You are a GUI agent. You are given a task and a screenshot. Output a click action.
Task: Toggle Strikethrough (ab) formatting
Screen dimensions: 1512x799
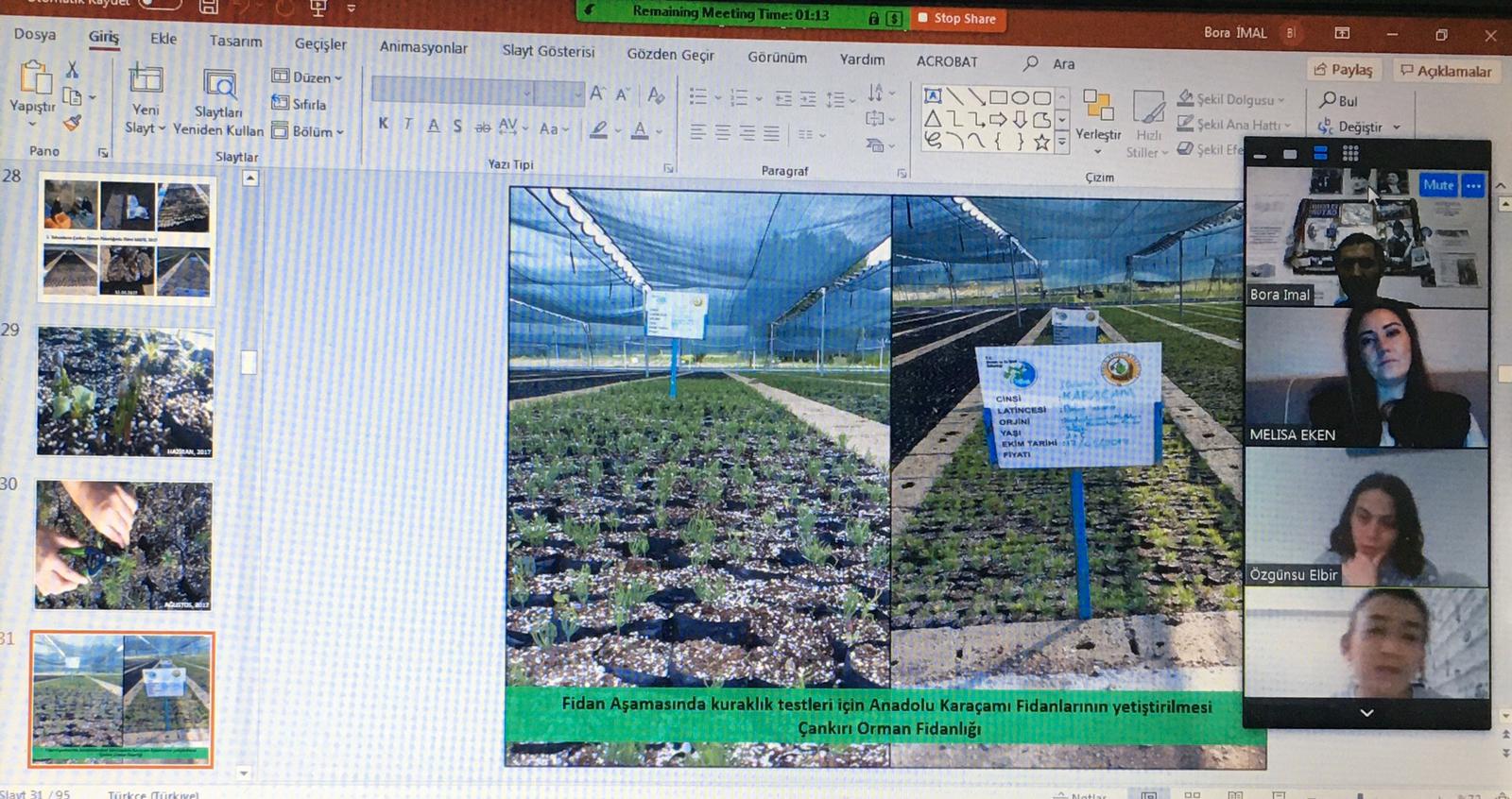click(x=482, y=127)
